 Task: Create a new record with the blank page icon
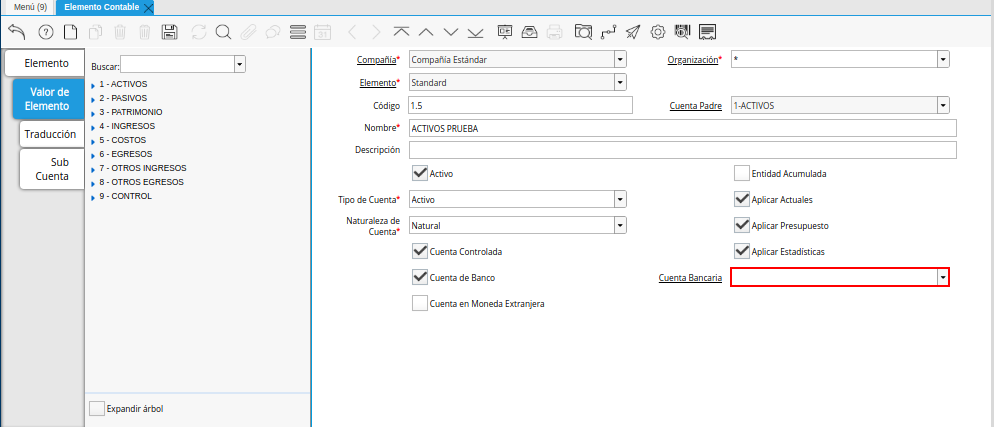tap(70, 32)
